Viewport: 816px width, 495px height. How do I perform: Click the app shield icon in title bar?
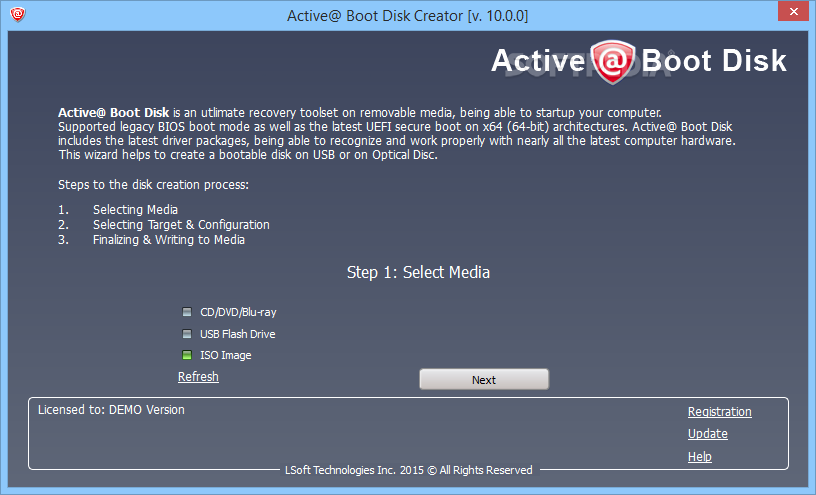[18, 14]
